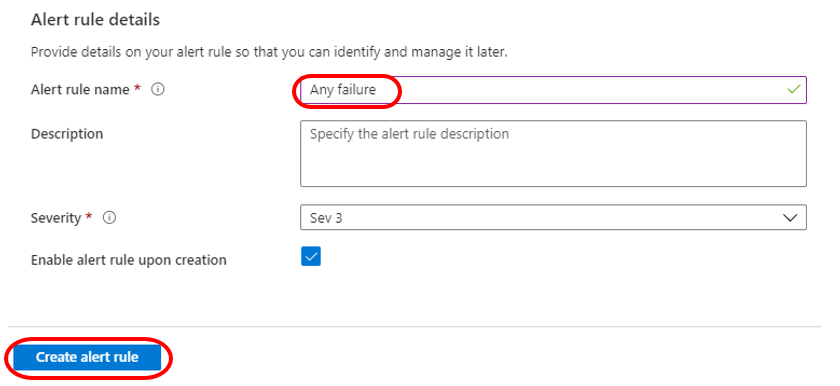Uncheck Enable alert rule upon creation checkbox
The height and width of the screenshot is (386, 840).
[311, 257]
